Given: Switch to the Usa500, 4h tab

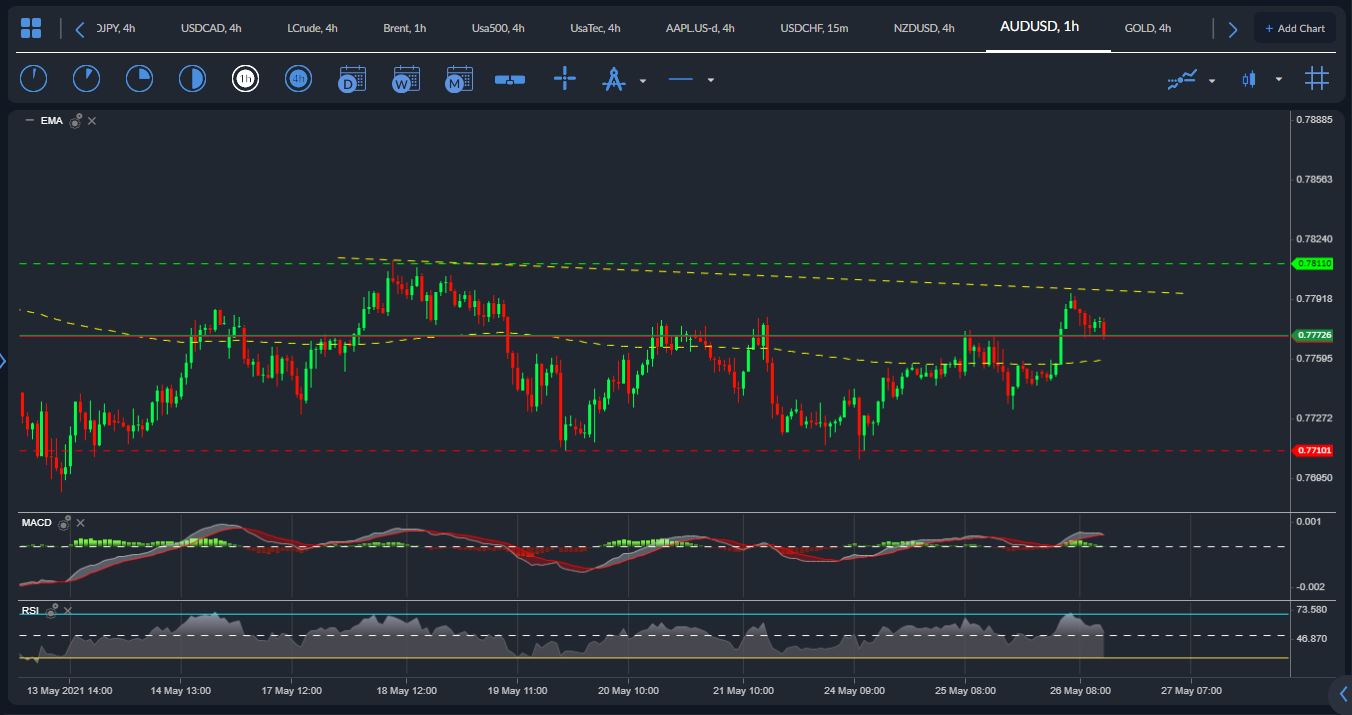Looking at the screenshot, I should pyautogui.click(x=498, y=28).
